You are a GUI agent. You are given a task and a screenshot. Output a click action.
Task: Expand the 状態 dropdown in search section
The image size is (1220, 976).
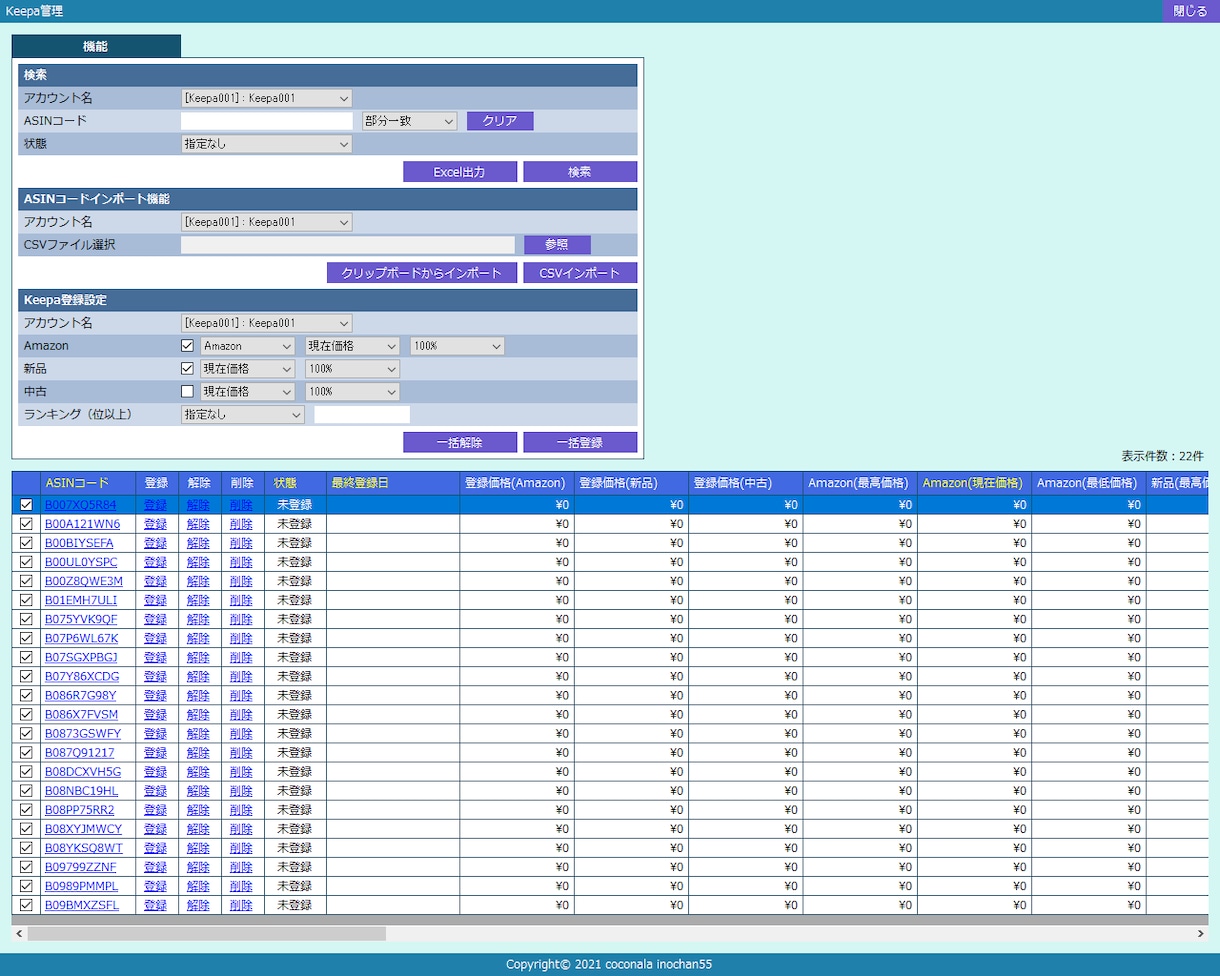point(267,144)
